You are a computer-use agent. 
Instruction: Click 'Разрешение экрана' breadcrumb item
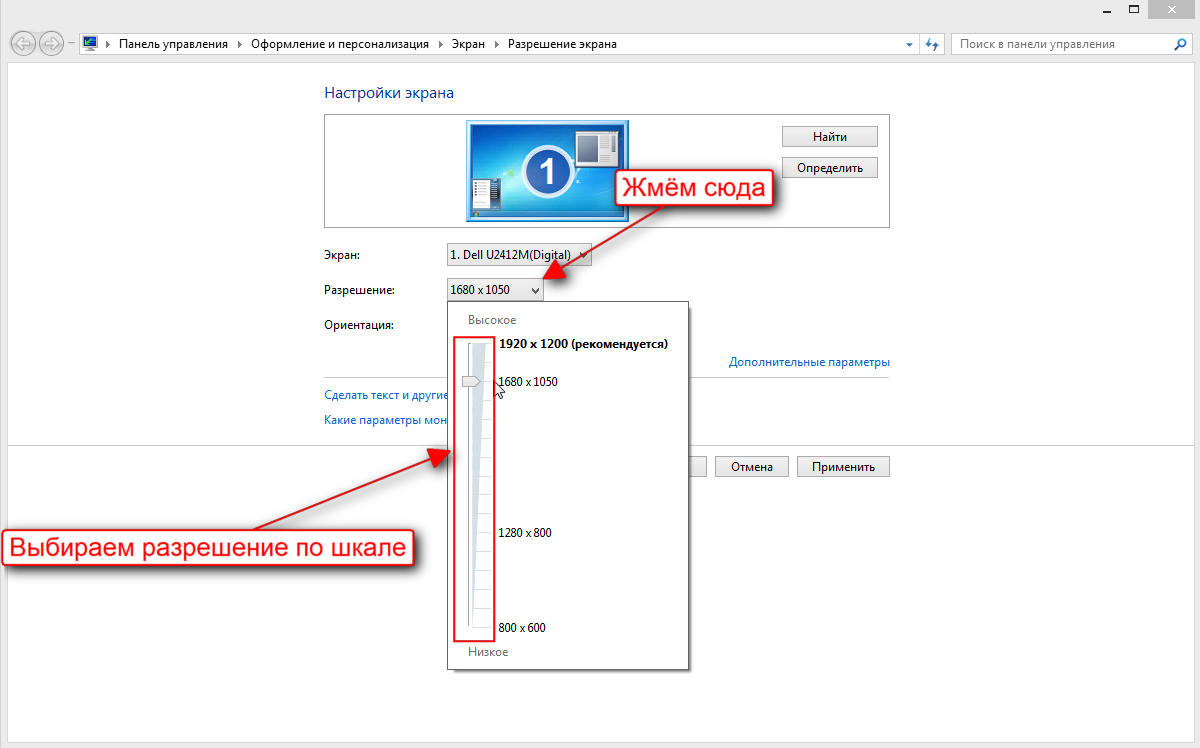[x=562, y=44]
